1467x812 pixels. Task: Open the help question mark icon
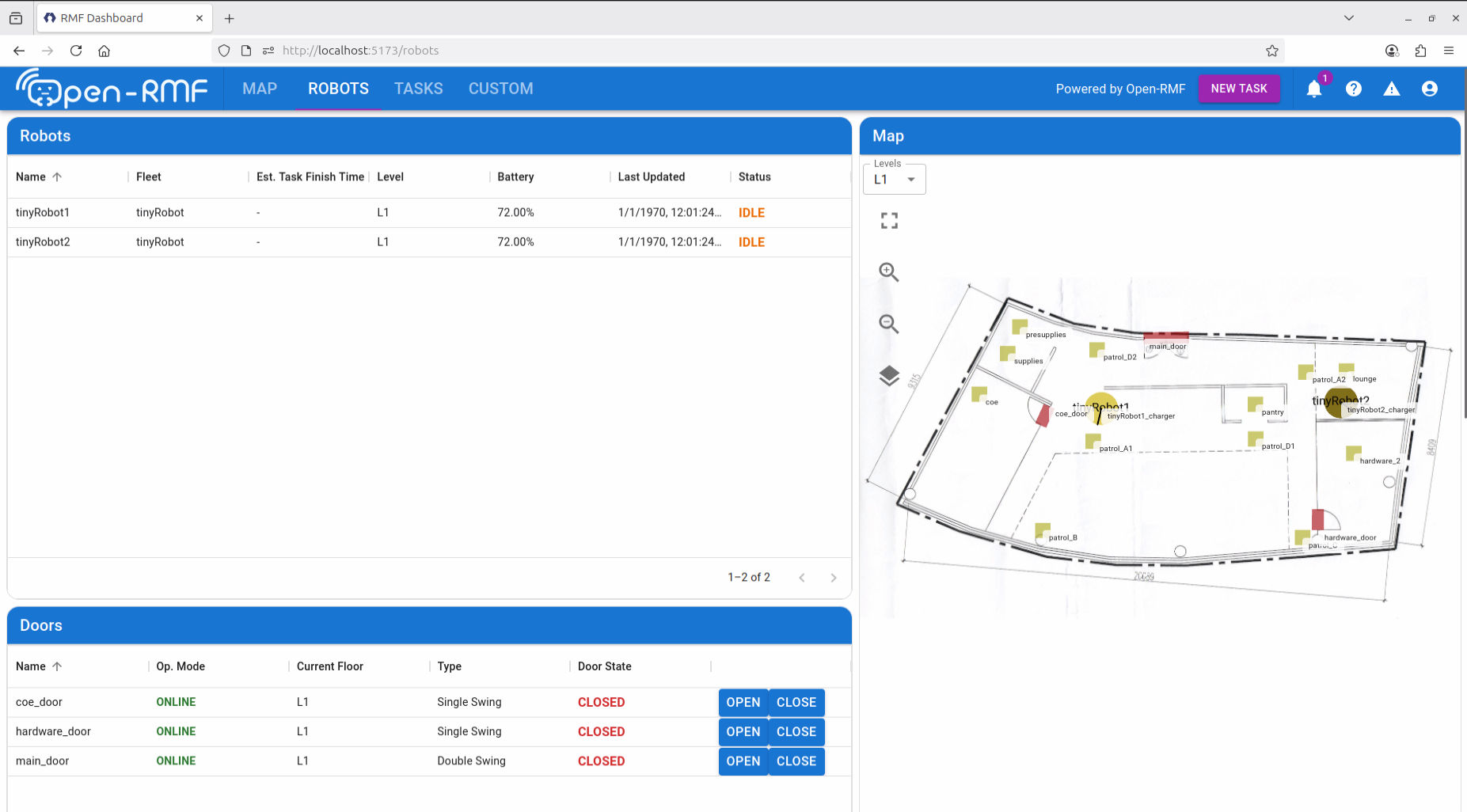(x=1354, y=89)
